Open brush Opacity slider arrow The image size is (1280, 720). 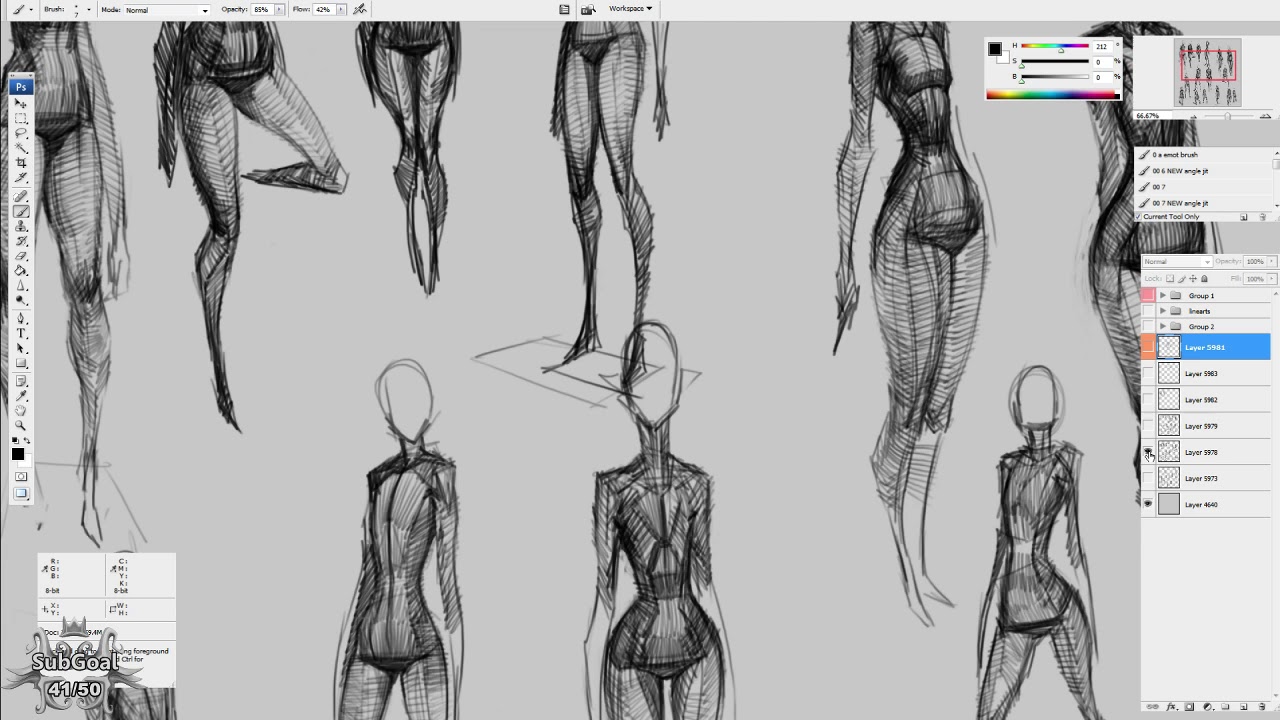coord(279,10)
